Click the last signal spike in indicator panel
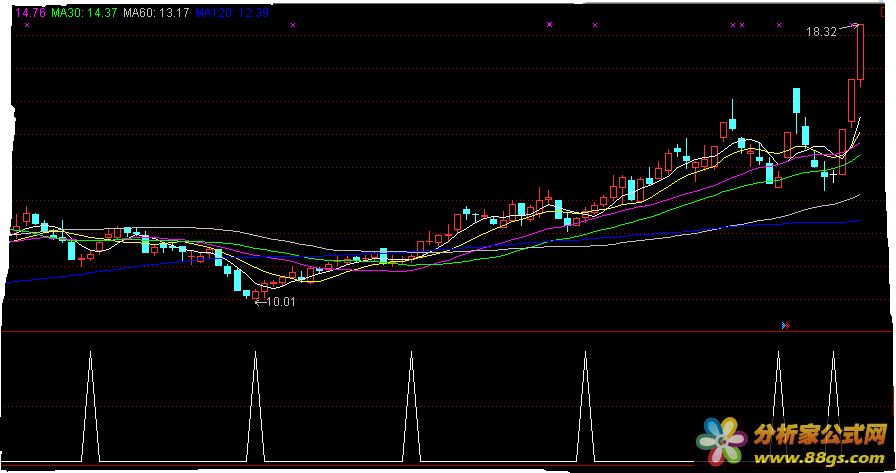Viewport: 896px width, 473px height. click(x=833, y=406)
